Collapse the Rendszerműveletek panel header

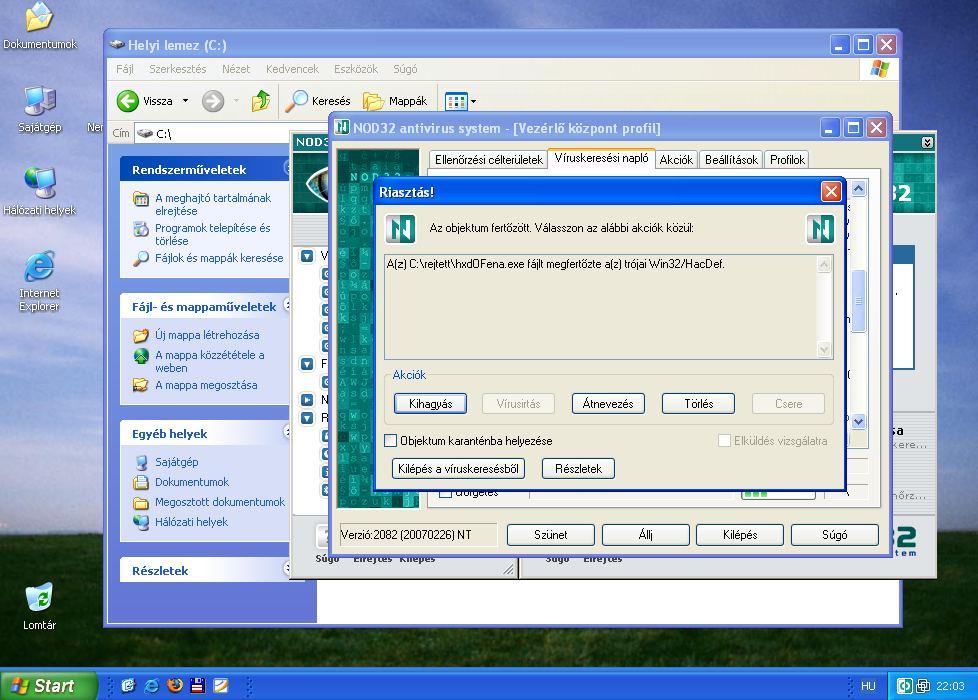pos(205,169)
